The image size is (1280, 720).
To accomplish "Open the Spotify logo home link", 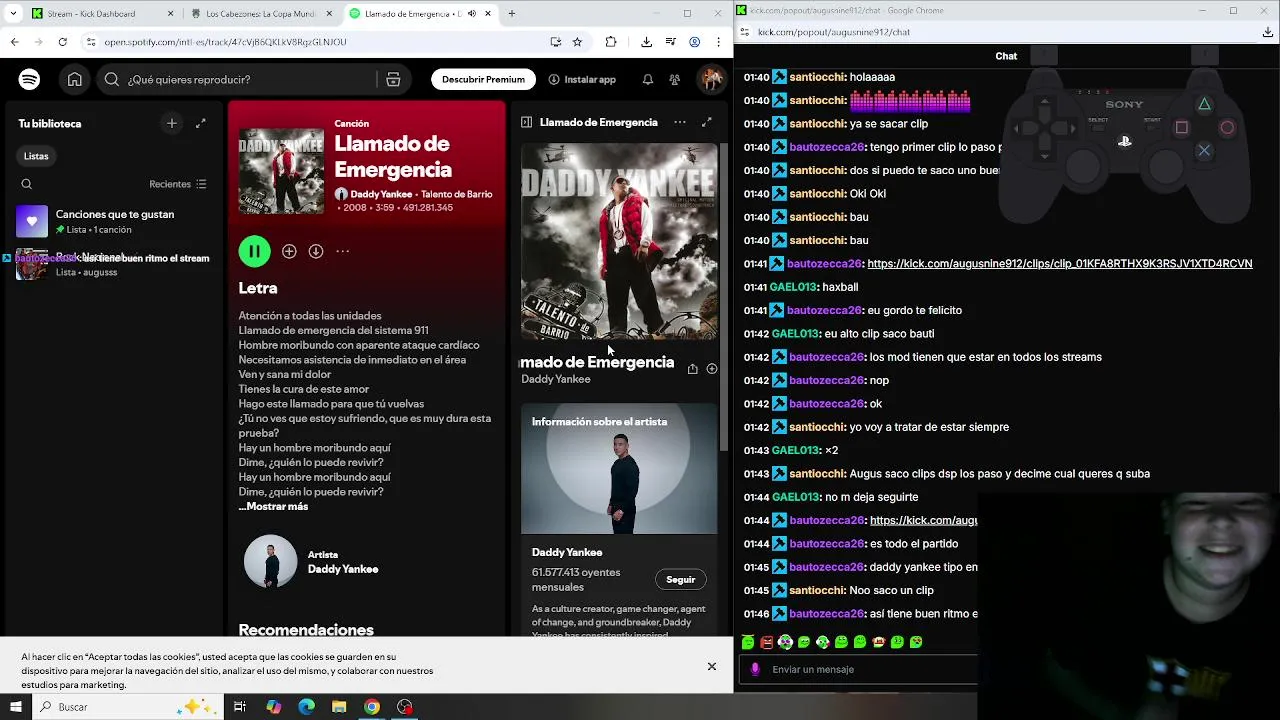I will [x=29, y=79].
